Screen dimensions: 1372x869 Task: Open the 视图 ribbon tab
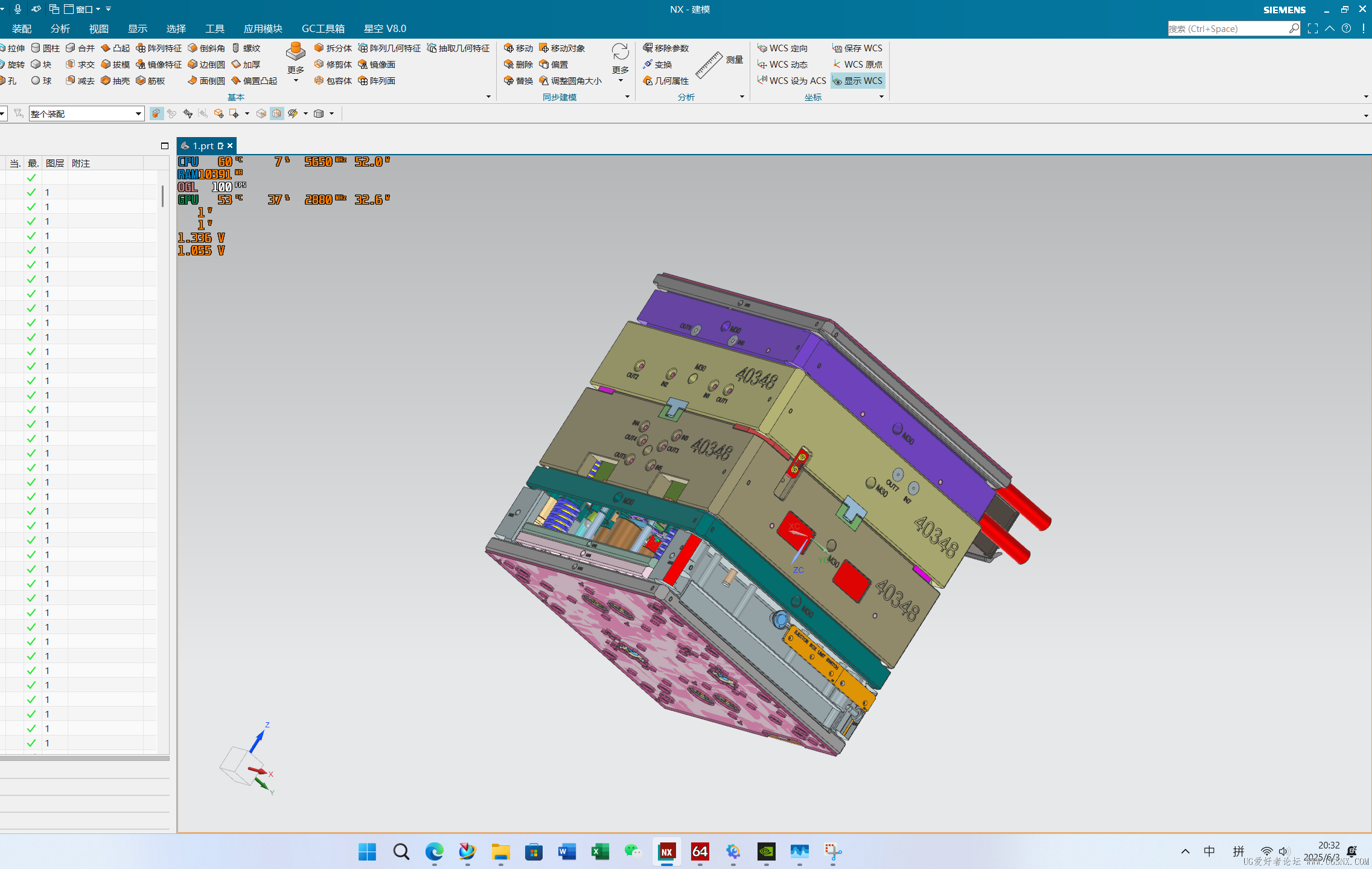tap(99, 28)
